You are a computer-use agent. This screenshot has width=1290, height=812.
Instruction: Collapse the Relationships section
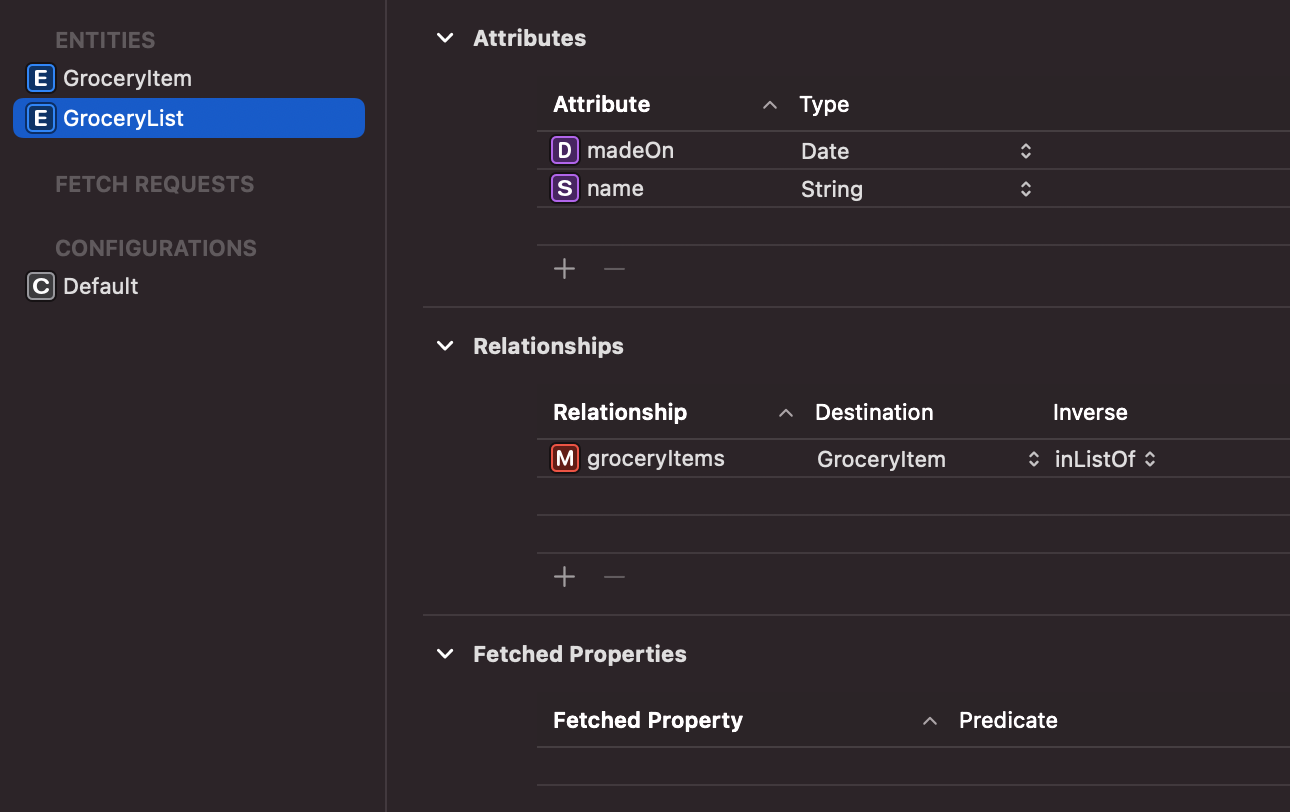445,346
